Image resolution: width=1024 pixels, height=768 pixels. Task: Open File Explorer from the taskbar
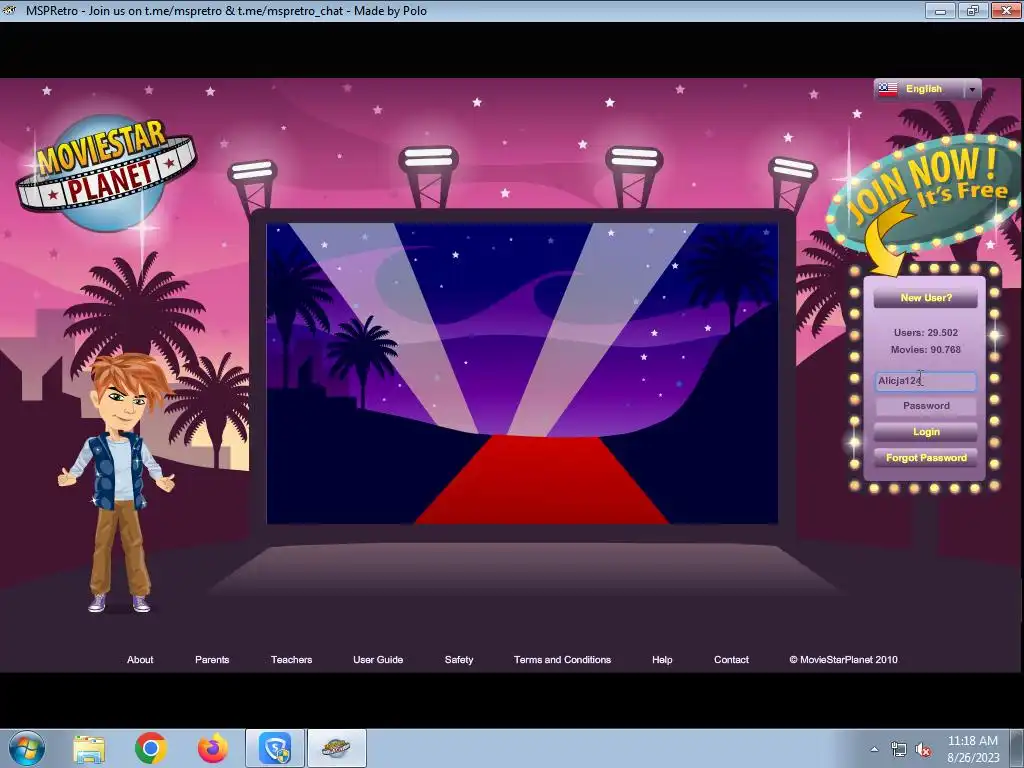pos(89,748)
